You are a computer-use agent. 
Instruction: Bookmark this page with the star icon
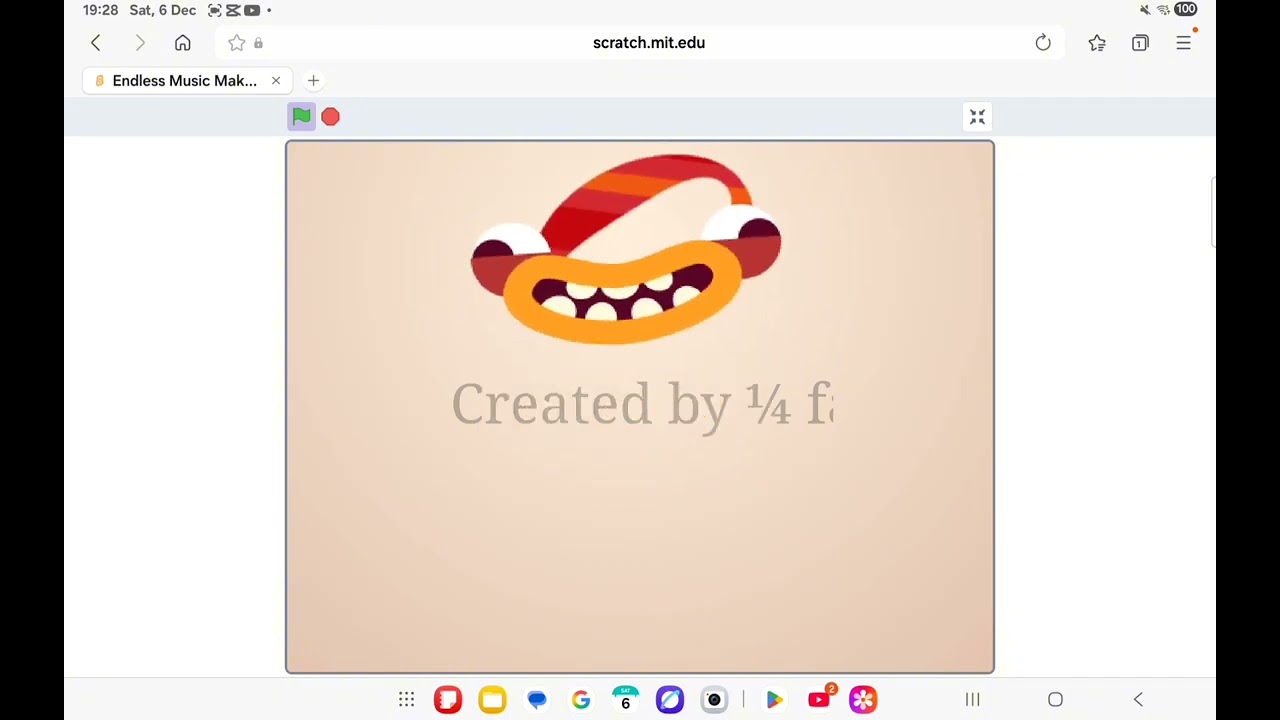coord(236,43)
